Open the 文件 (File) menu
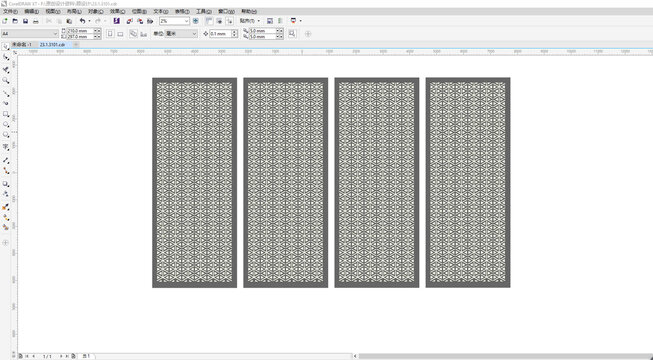The height and width of the screenshot is (360, 653). point(10,11)
